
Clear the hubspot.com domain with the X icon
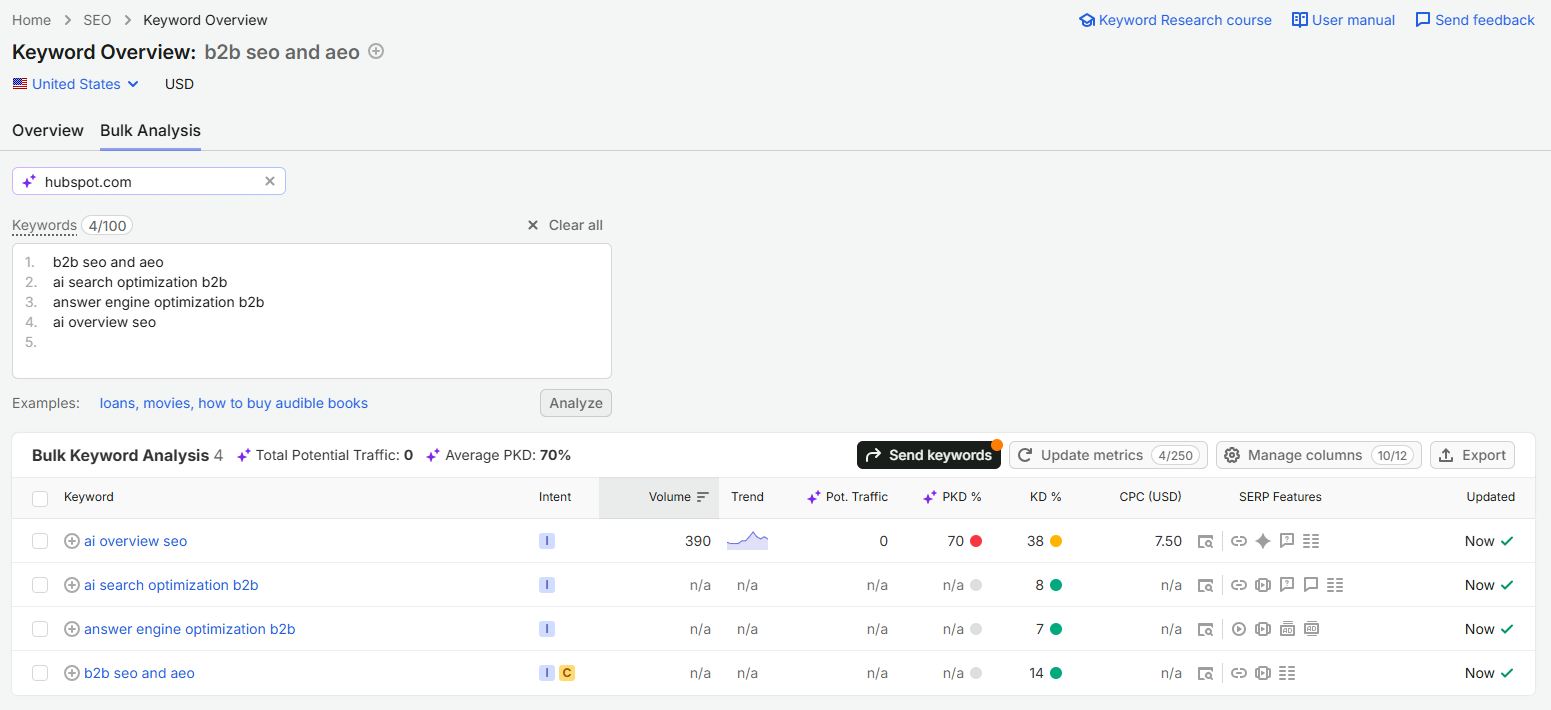click(x=269, y=181)
